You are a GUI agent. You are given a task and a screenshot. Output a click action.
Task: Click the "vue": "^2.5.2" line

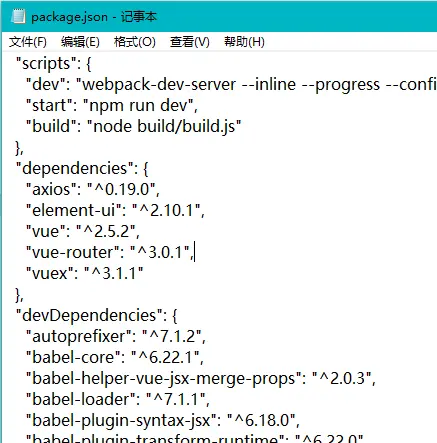coord(83,231)
